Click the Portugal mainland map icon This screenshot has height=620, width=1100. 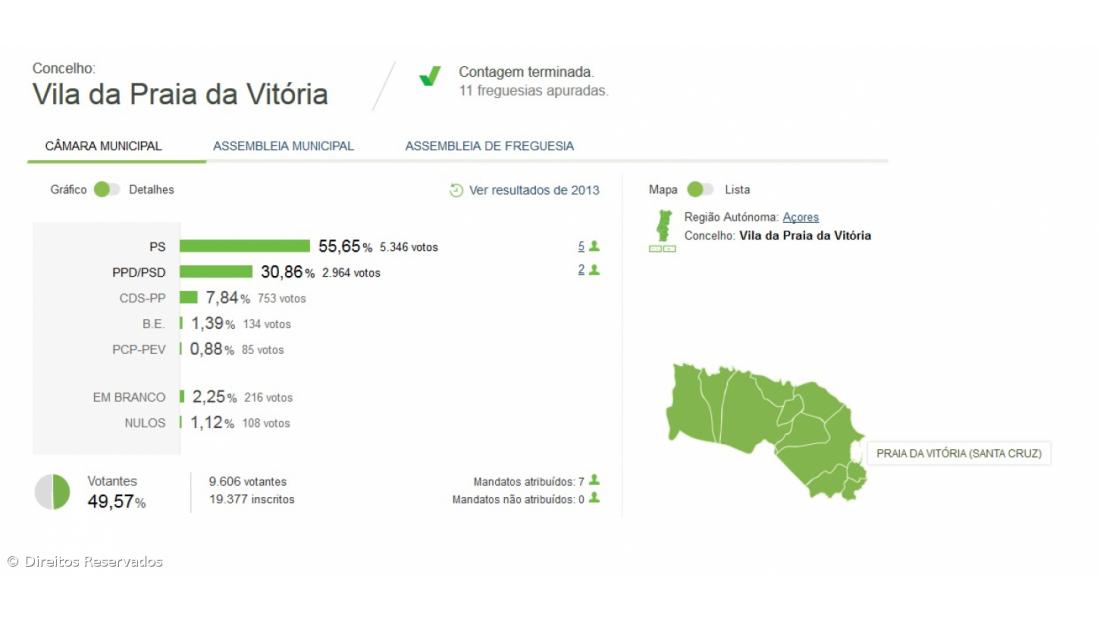tap(661, 224)
